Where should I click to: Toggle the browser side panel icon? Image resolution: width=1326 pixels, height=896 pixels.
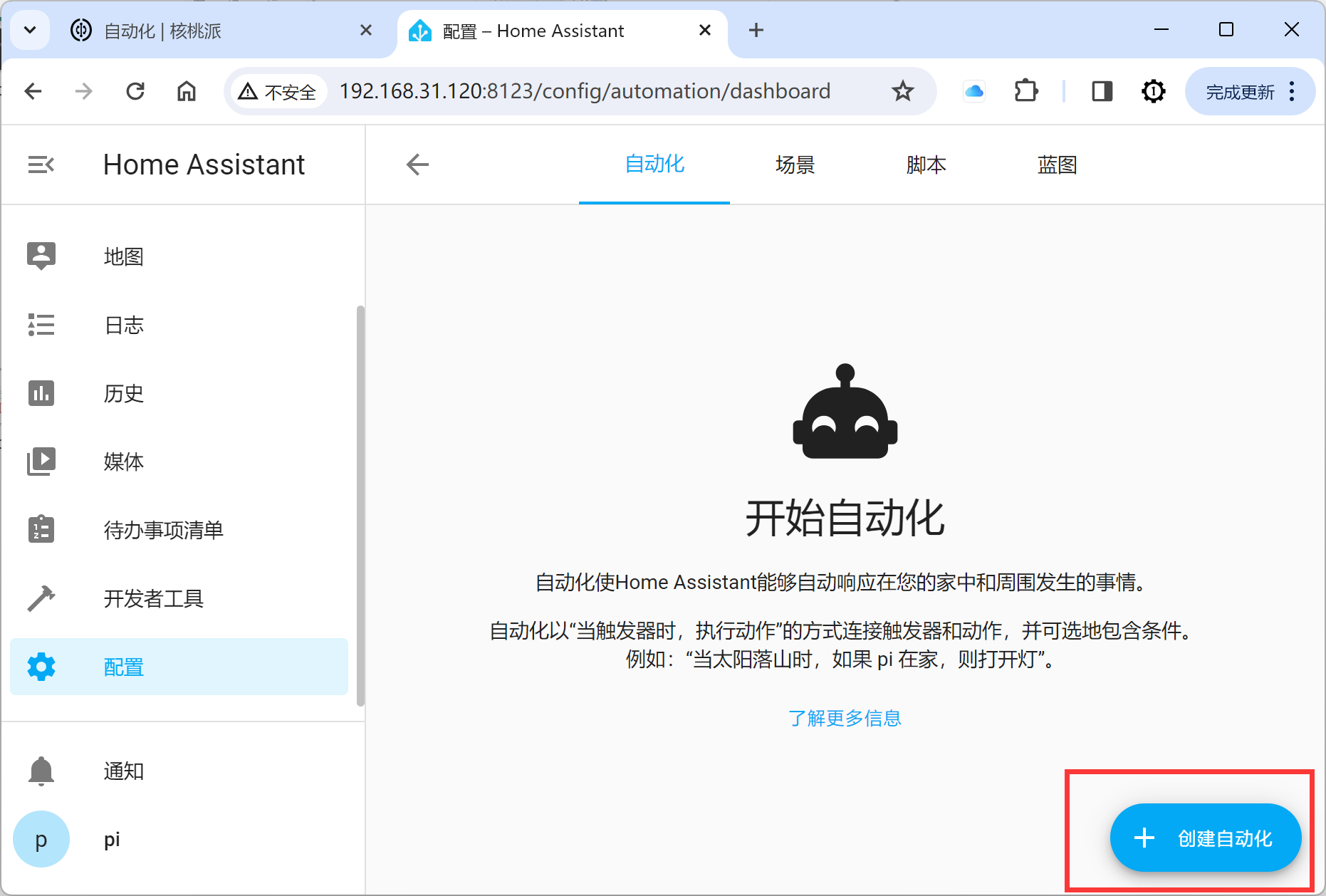click(x=1102, y=91)
